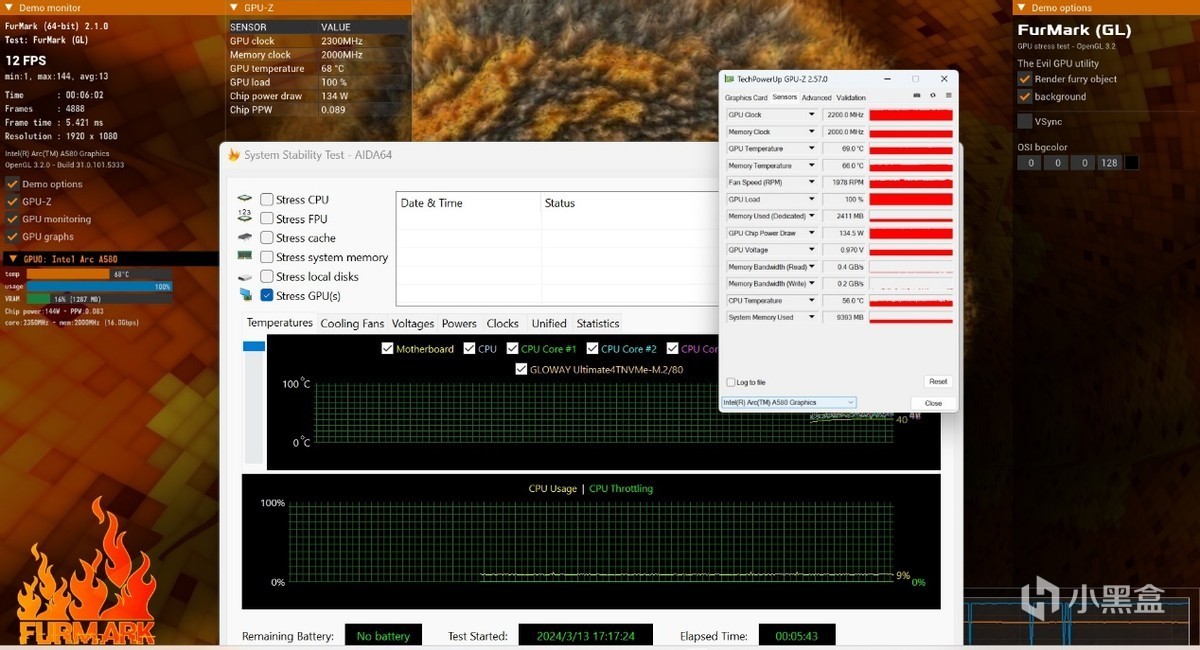1200x650 pixels.
Task: Click the Status column header
Action: click(560, 203)
